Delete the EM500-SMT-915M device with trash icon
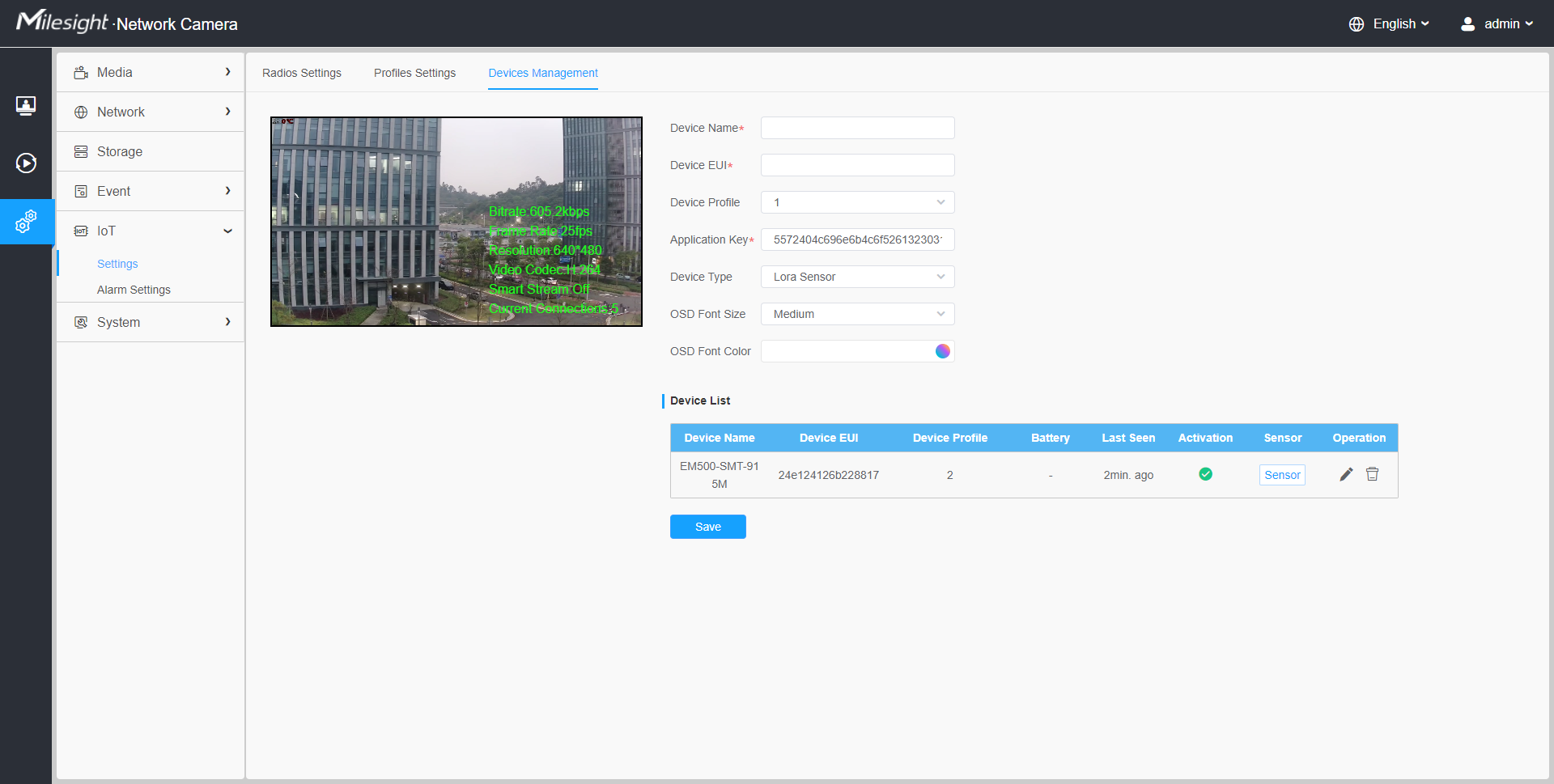The width and height of the screenshot is (1554, 784). [x=1372, y=475]
